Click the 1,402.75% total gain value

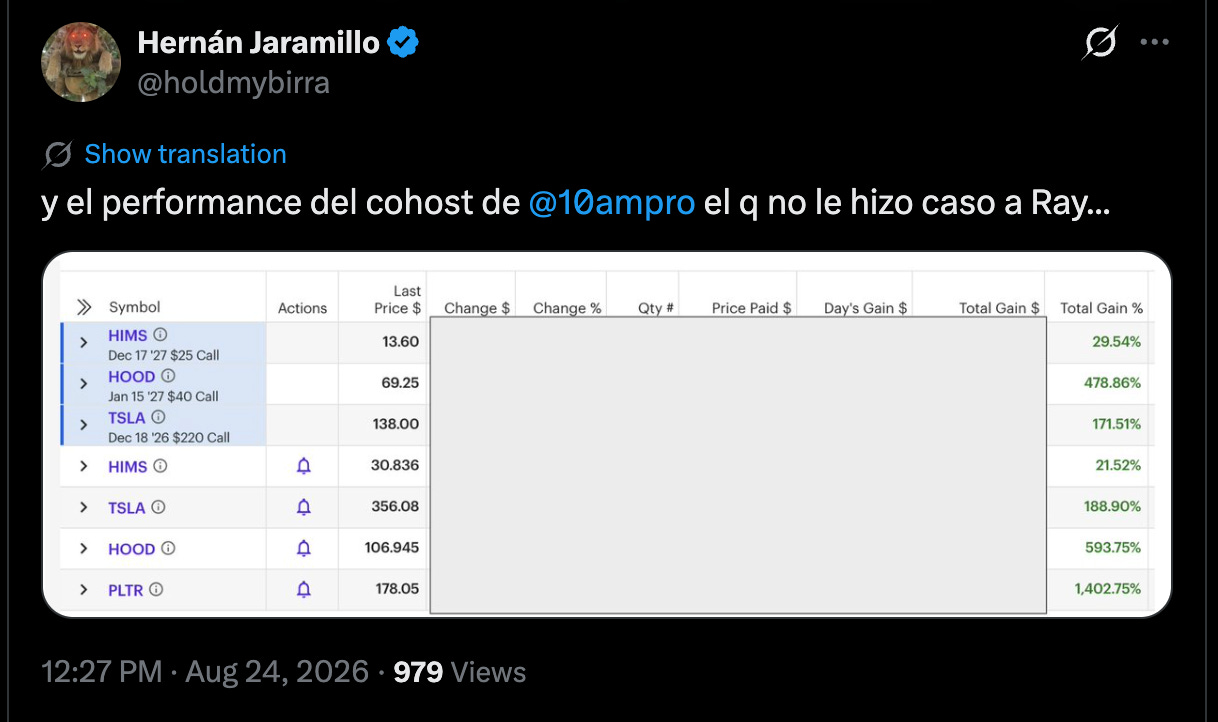coord(1108,588)
